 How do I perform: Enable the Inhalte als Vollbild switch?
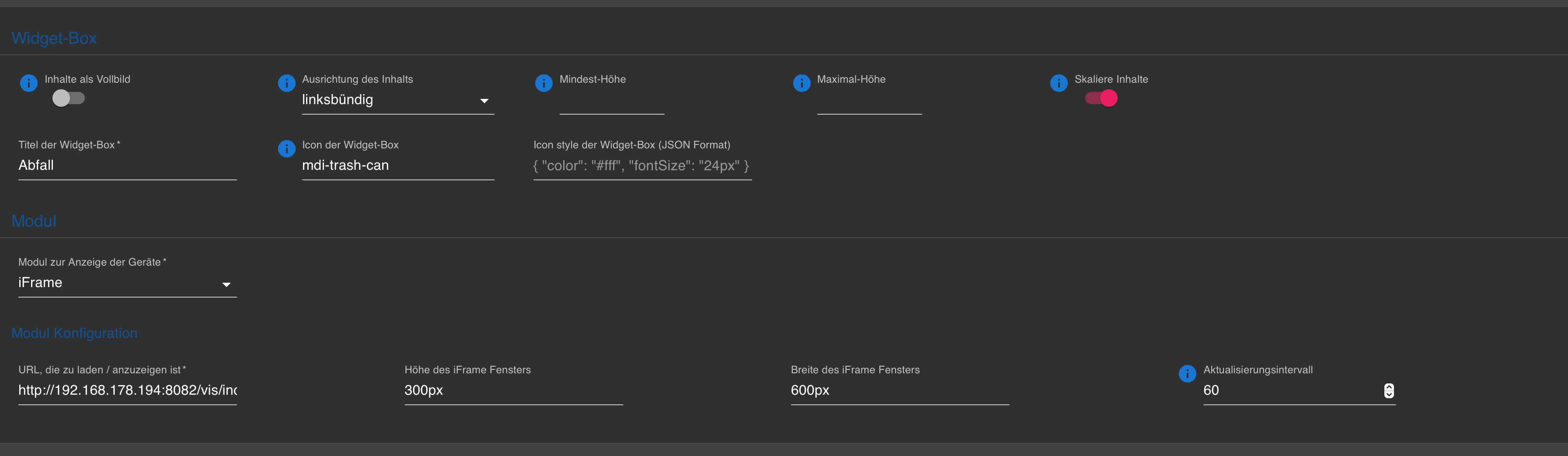point(68,98)
